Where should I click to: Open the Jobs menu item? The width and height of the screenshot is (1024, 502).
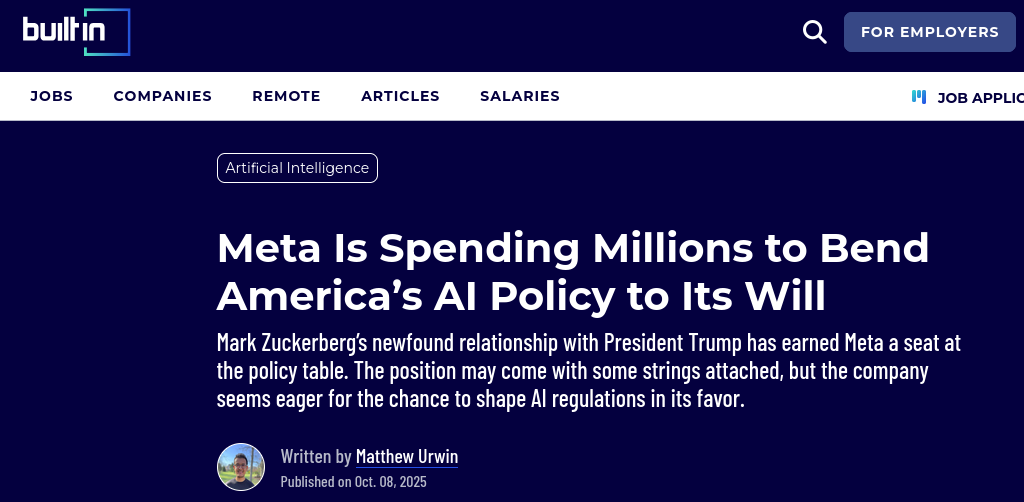(x=51, y=97)
